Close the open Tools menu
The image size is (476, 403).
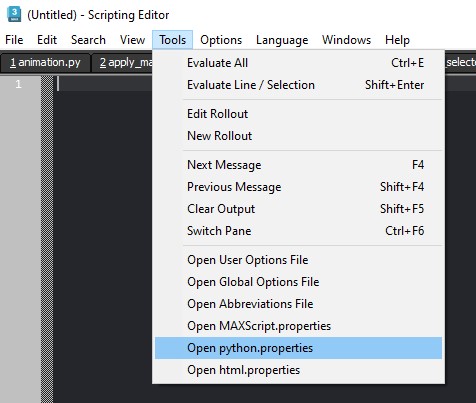[x=172, y=40]
